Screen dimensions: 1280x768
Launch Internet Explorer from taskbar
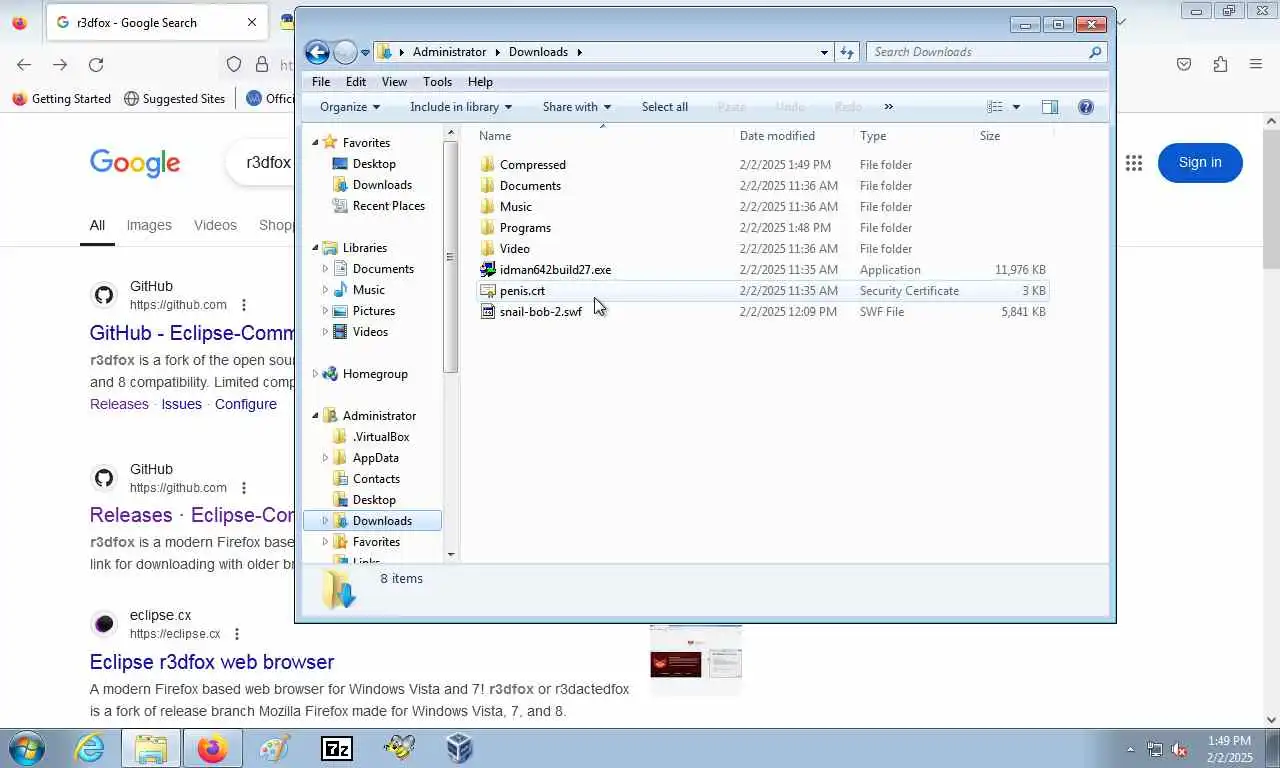(x=90, y=748)
